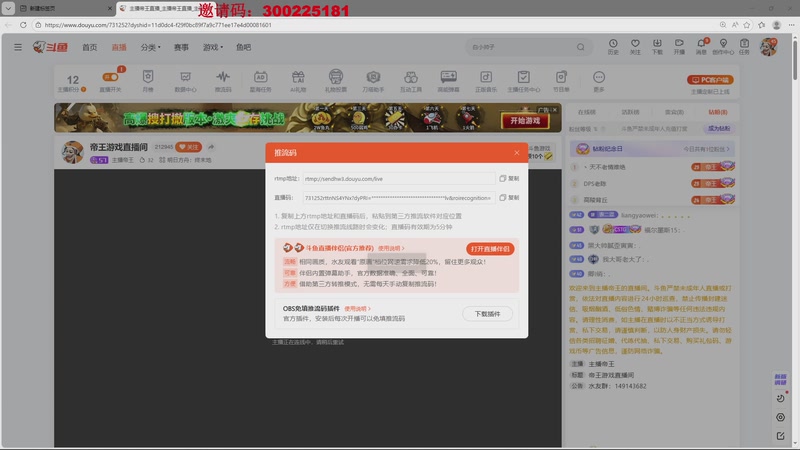Open the hamburger side menu

(x=18, y=47)
